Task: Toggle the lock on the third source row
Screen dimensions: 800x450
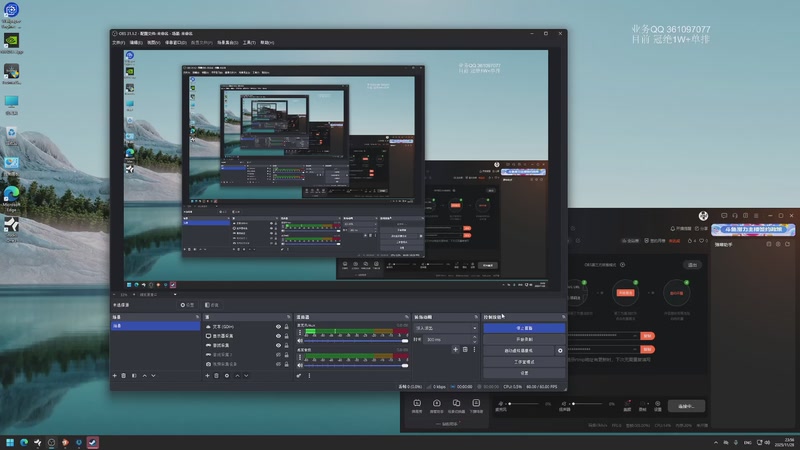Action: (286, 345)
